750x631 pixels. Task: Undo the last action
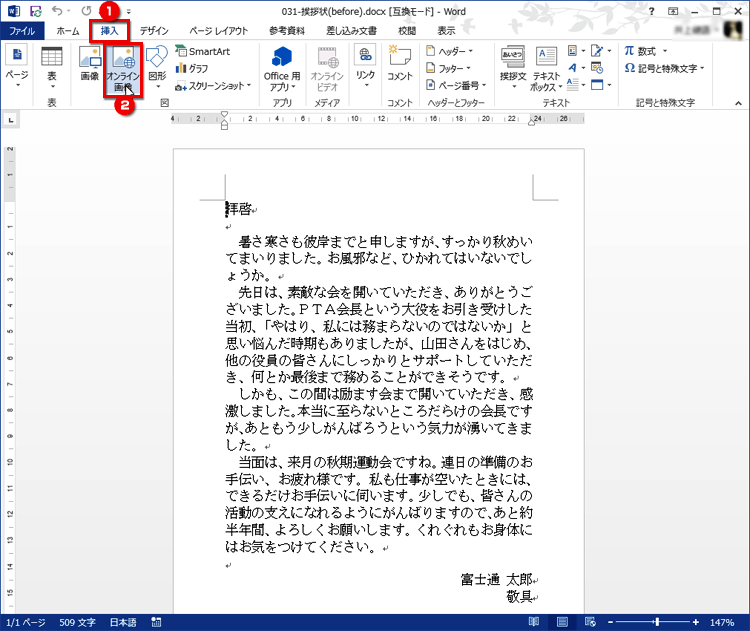(x=57, y=11)
